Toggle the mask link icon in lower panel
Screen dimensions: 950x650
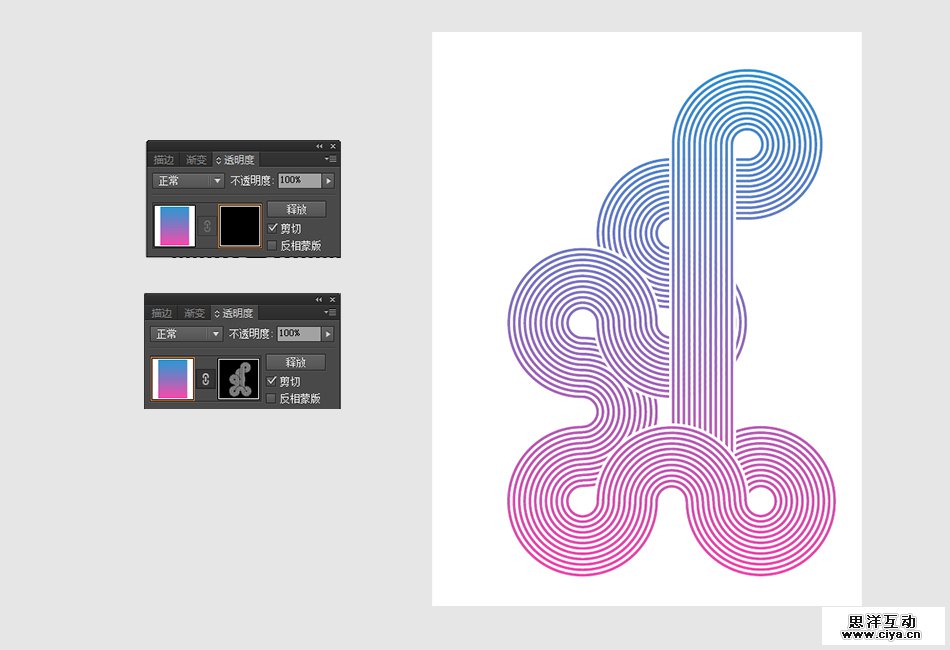[205, 379]
